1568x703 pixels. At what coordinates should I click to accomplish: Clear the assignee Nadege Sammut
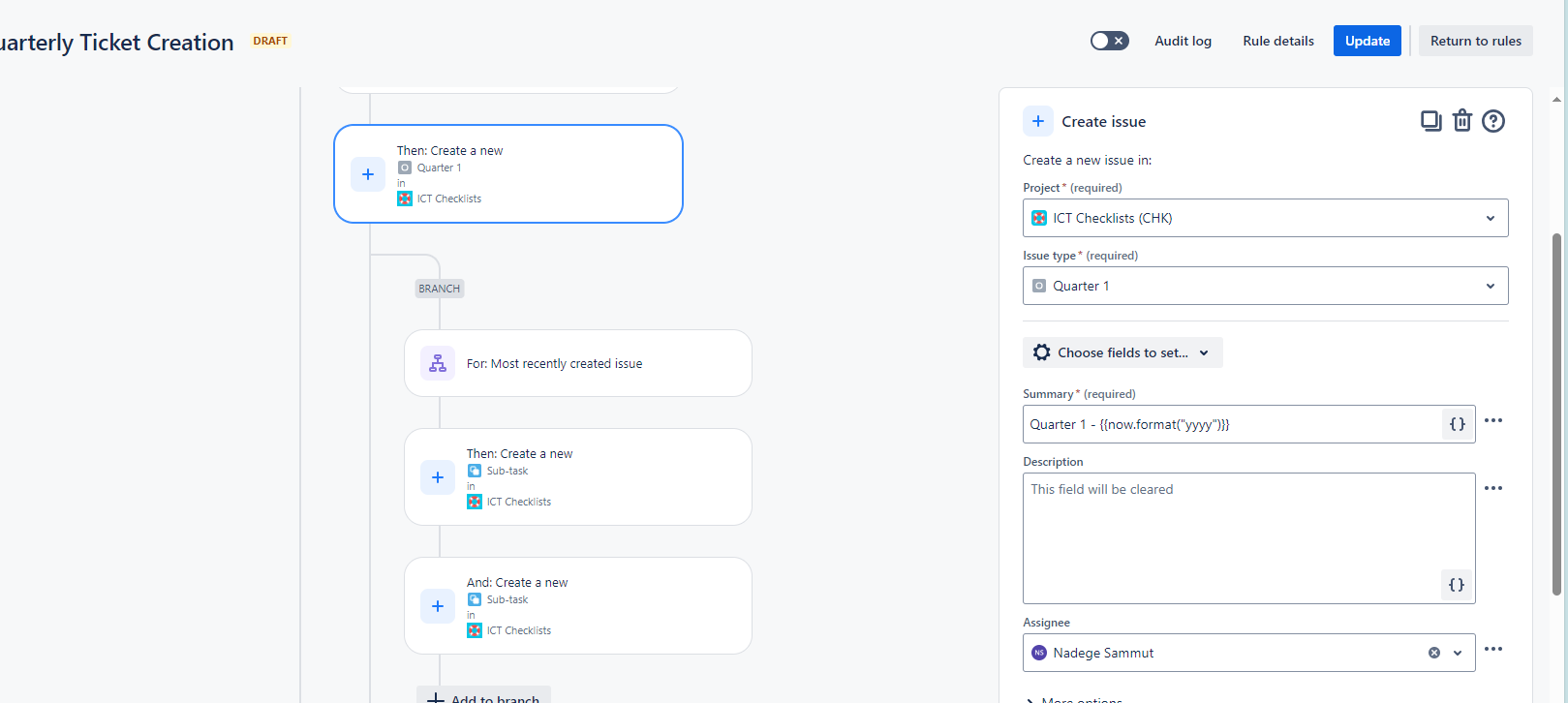click(x=1434, y=653)
